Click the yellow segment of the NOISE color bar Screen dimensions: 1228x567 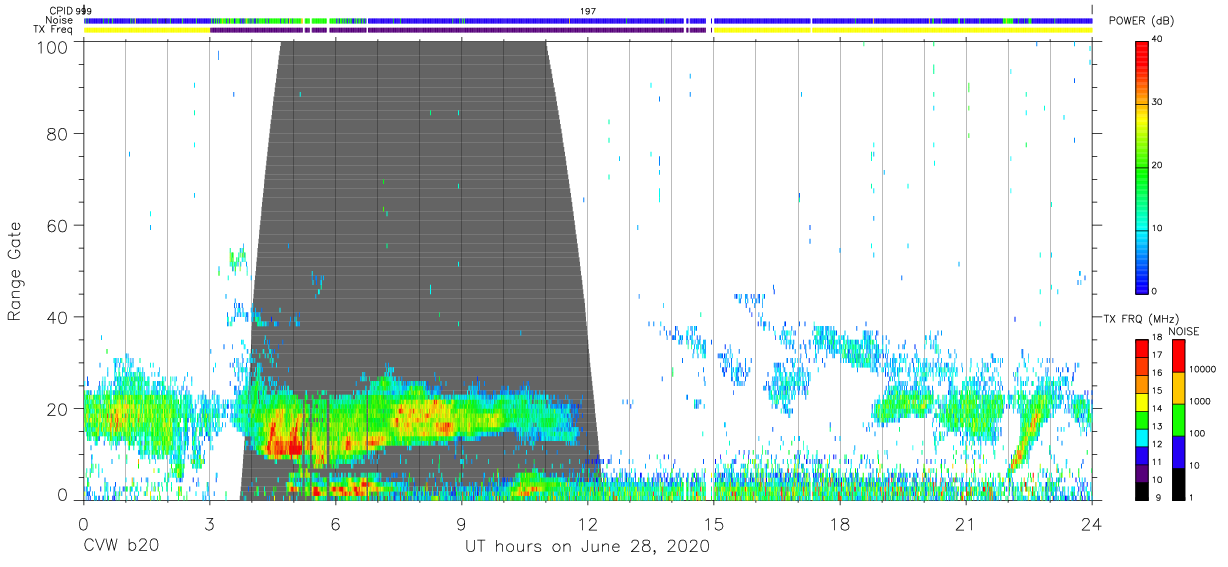point(1180,386)
